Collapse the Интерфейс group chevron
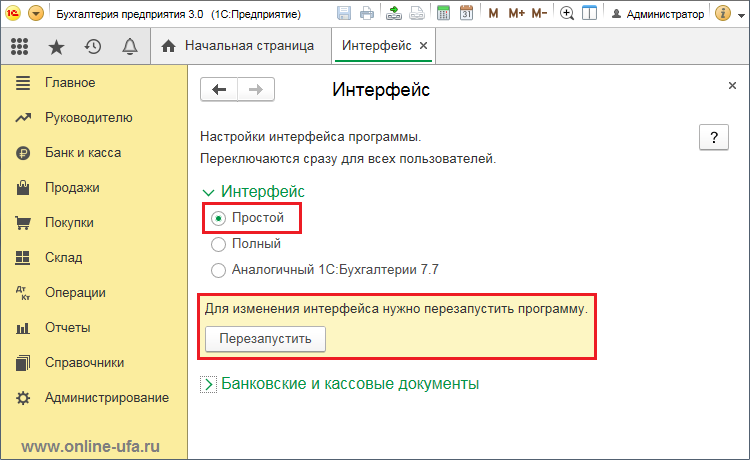This screenshot has height=460, width=750. pos(208,192)
